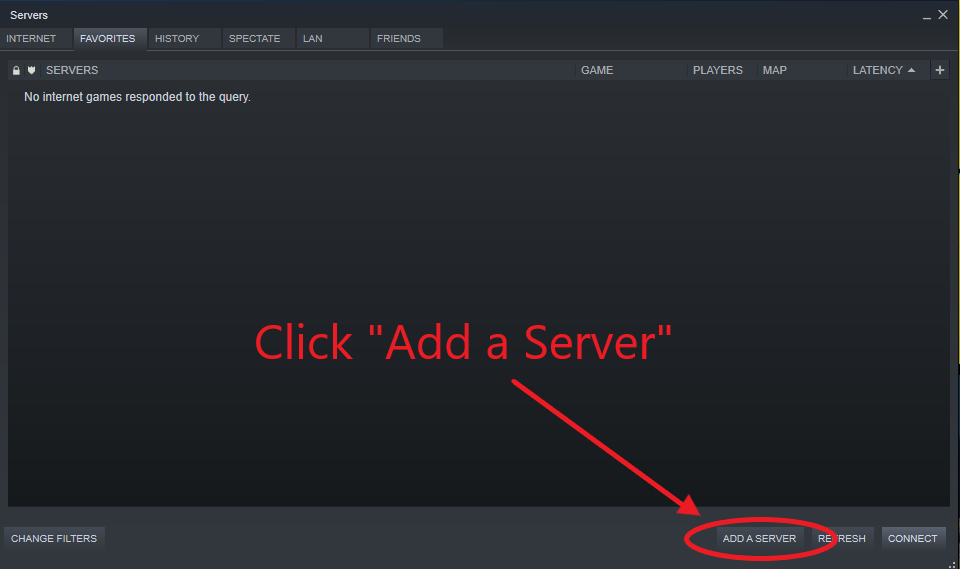Toggle Latency column sort order
Viewport: 960px width, 569px height.
[888, 70]
